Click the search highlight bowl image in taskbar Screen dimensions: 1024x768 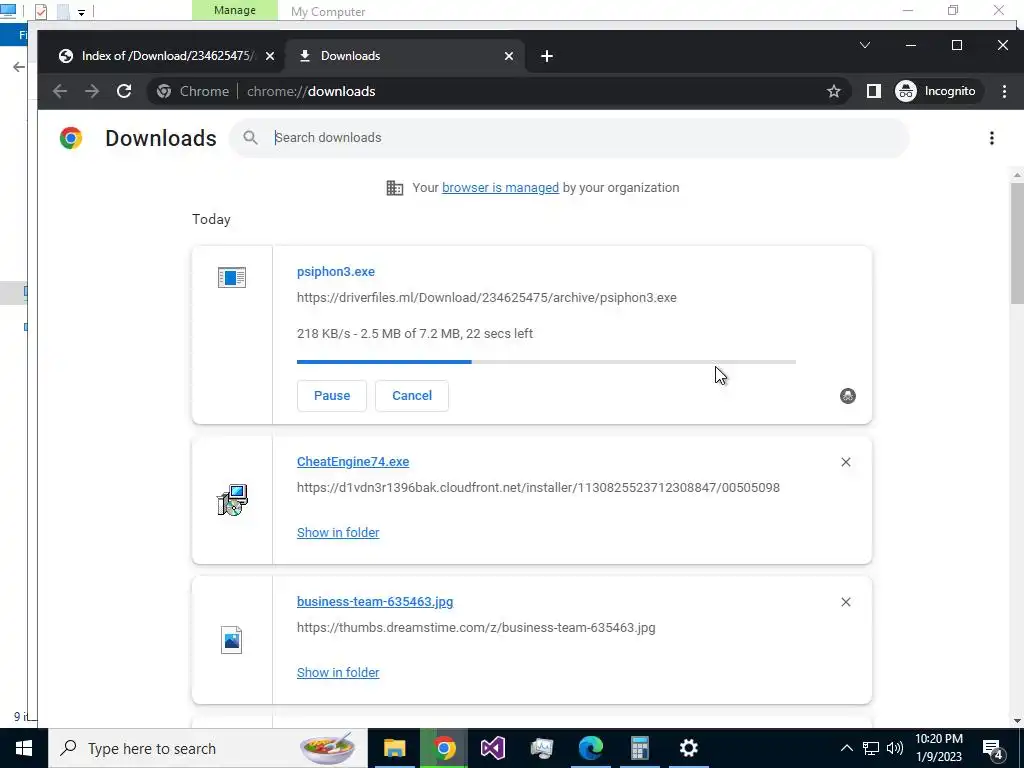(327, 748)
